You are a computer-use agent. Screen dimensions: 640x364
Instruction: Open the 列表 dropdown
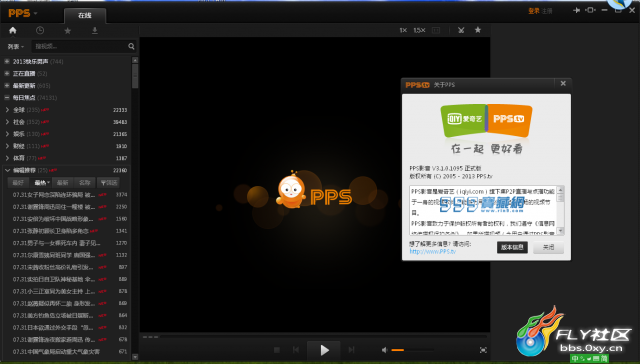pos(16,47)
